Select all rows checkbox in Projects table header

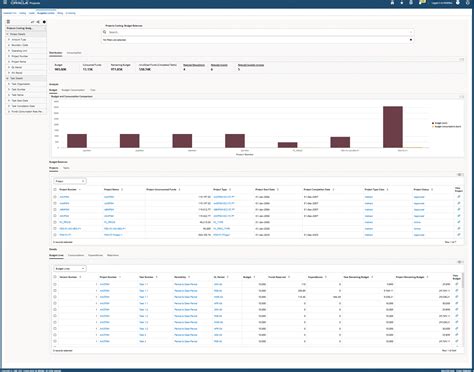[x=55, y=189]
